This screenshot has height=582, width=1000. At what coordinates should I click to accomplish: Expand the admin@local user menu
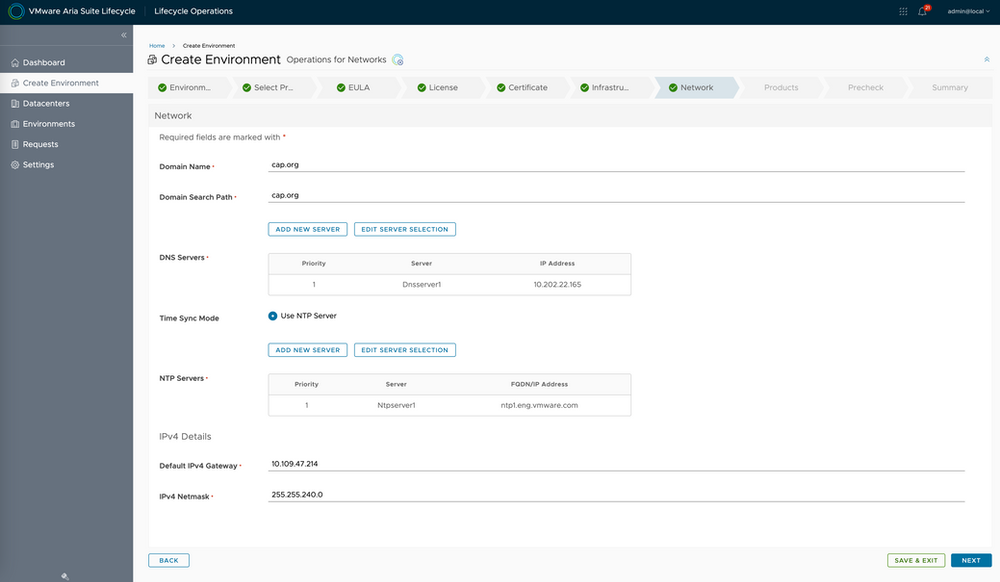(x=968, y=11)
